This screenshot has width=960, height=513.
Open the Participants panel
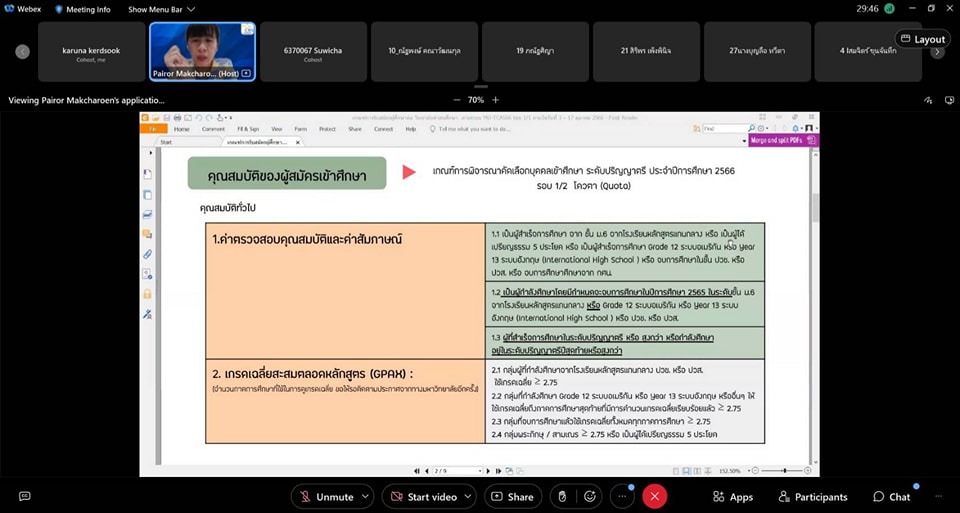[x=809, y=497]
